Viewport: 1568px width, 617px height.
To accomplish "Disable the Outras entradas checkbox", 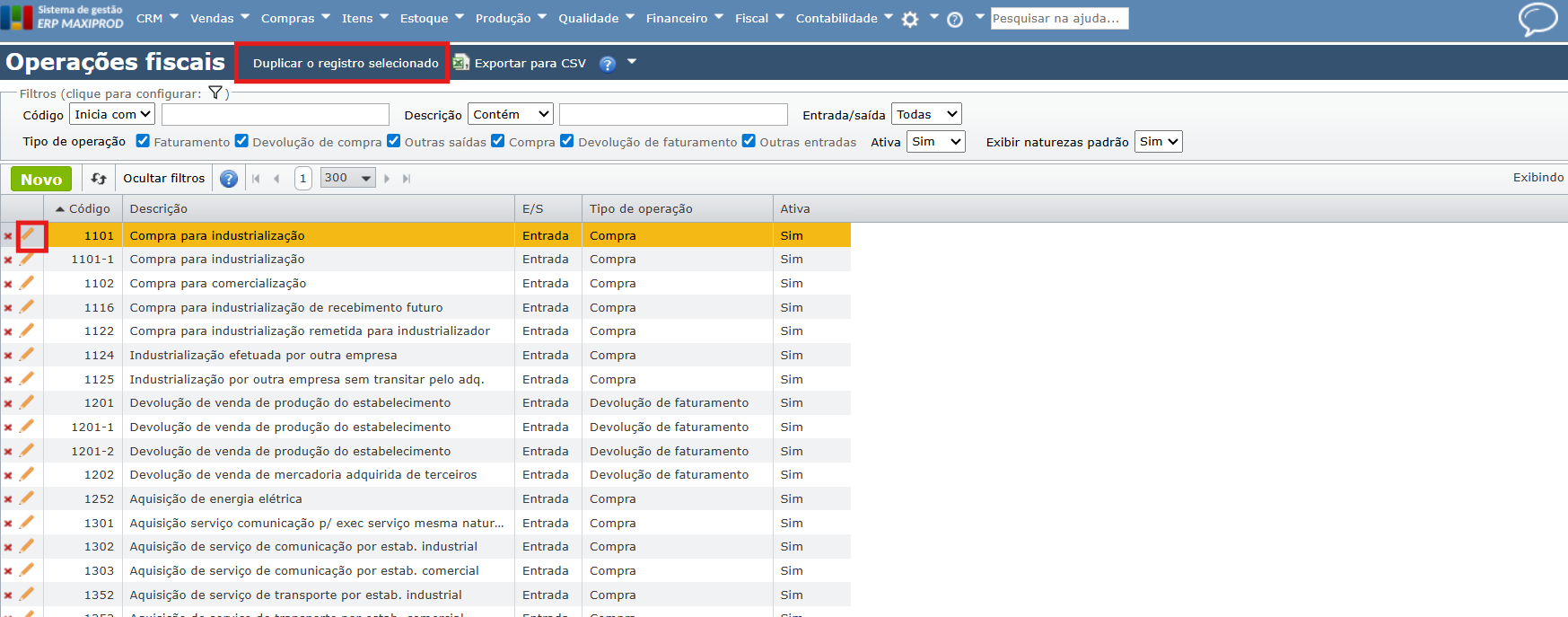I will pos(749,141).
